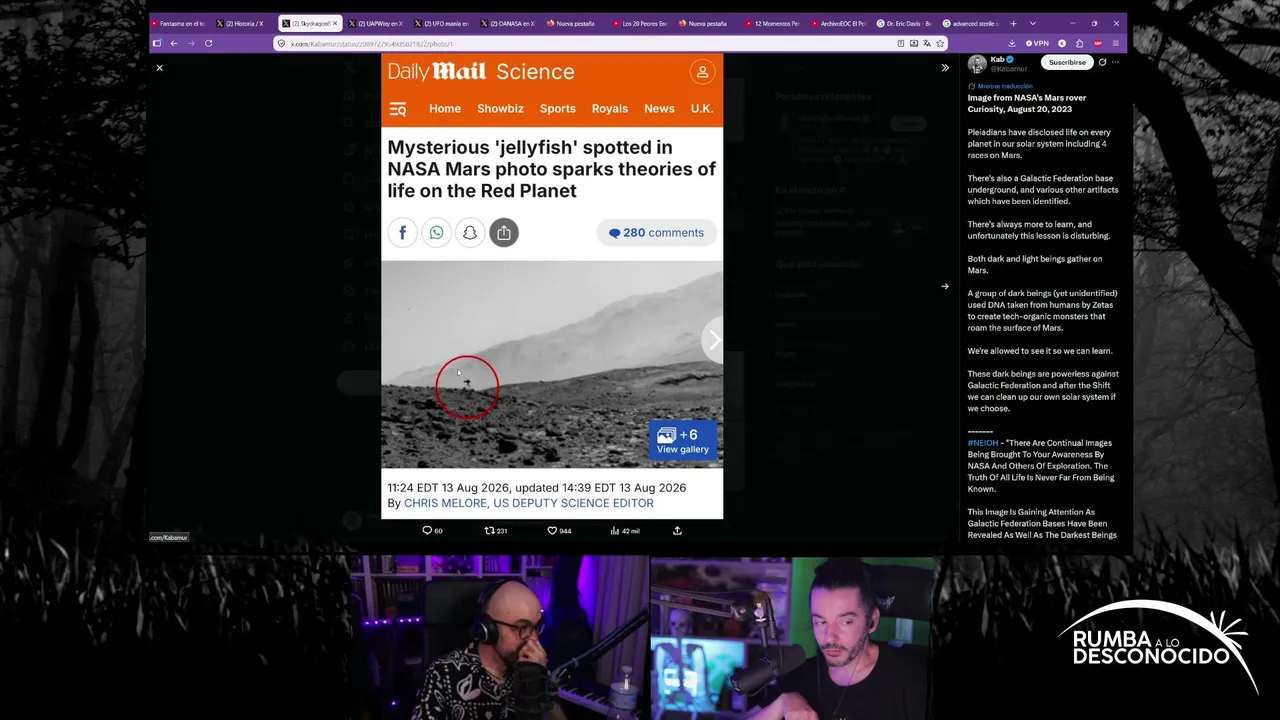Click Mostrar traducción link
1280x720 pixels.
coord(1005,87)
